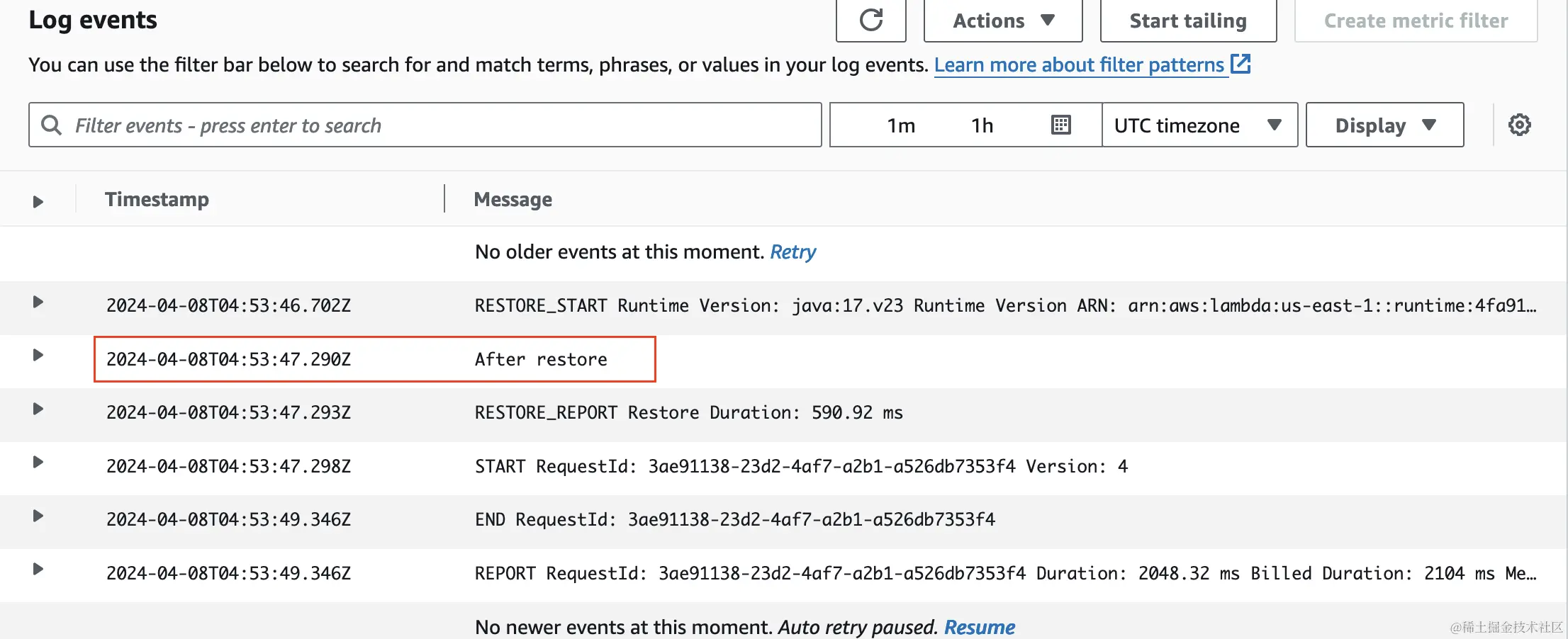Click Resume to restart auto retry
The image size is (1568, 639).
tap(979, 627)
